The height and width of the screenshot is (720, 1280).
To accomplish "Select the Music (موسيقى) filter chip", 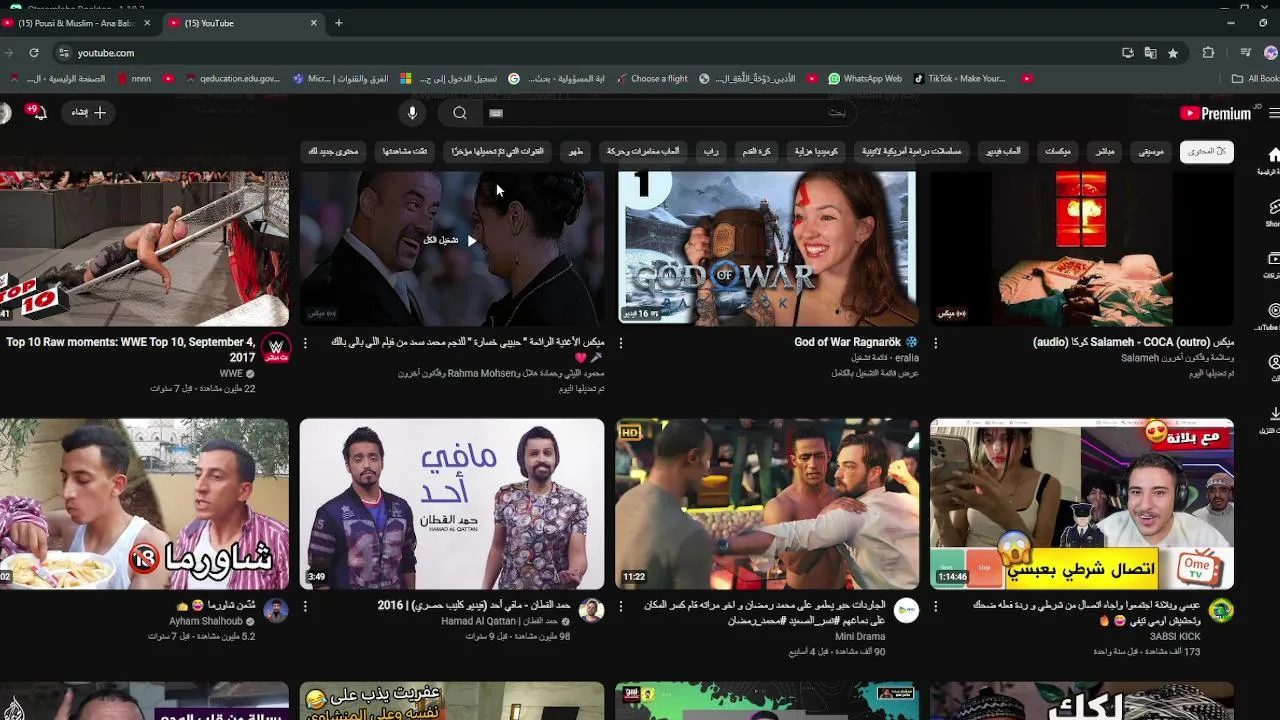I will [1151, 151].
